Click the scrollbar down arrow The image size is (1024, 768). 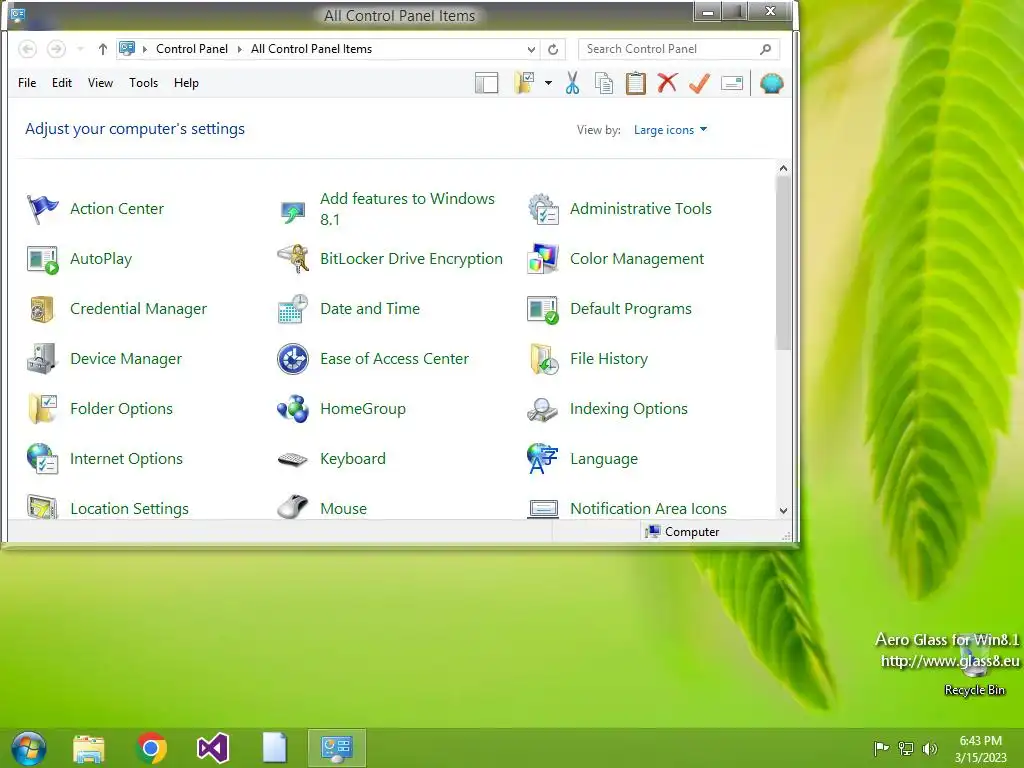784,511
